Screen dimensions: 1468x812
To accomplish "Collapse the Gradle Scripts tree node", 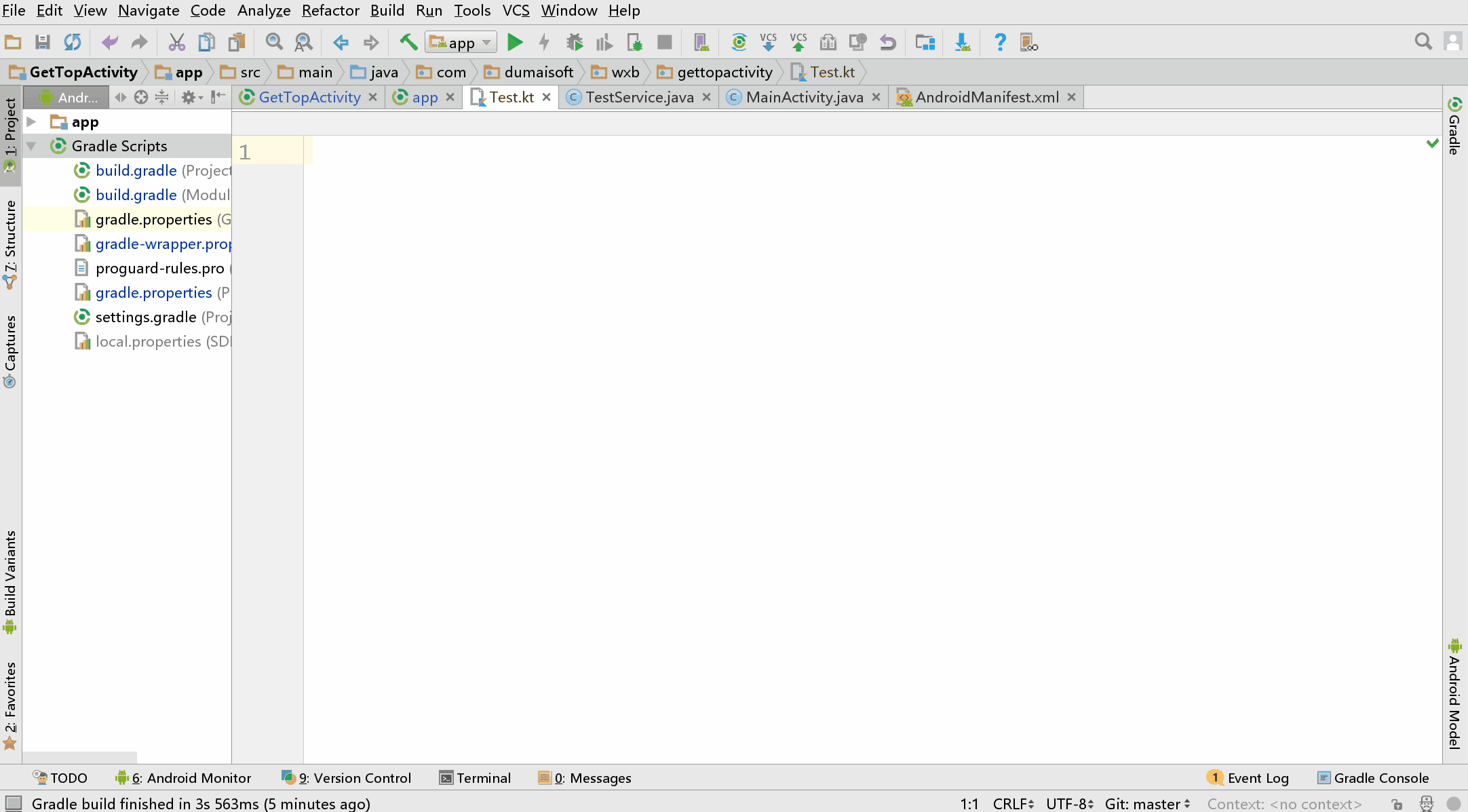I will 31,147.
